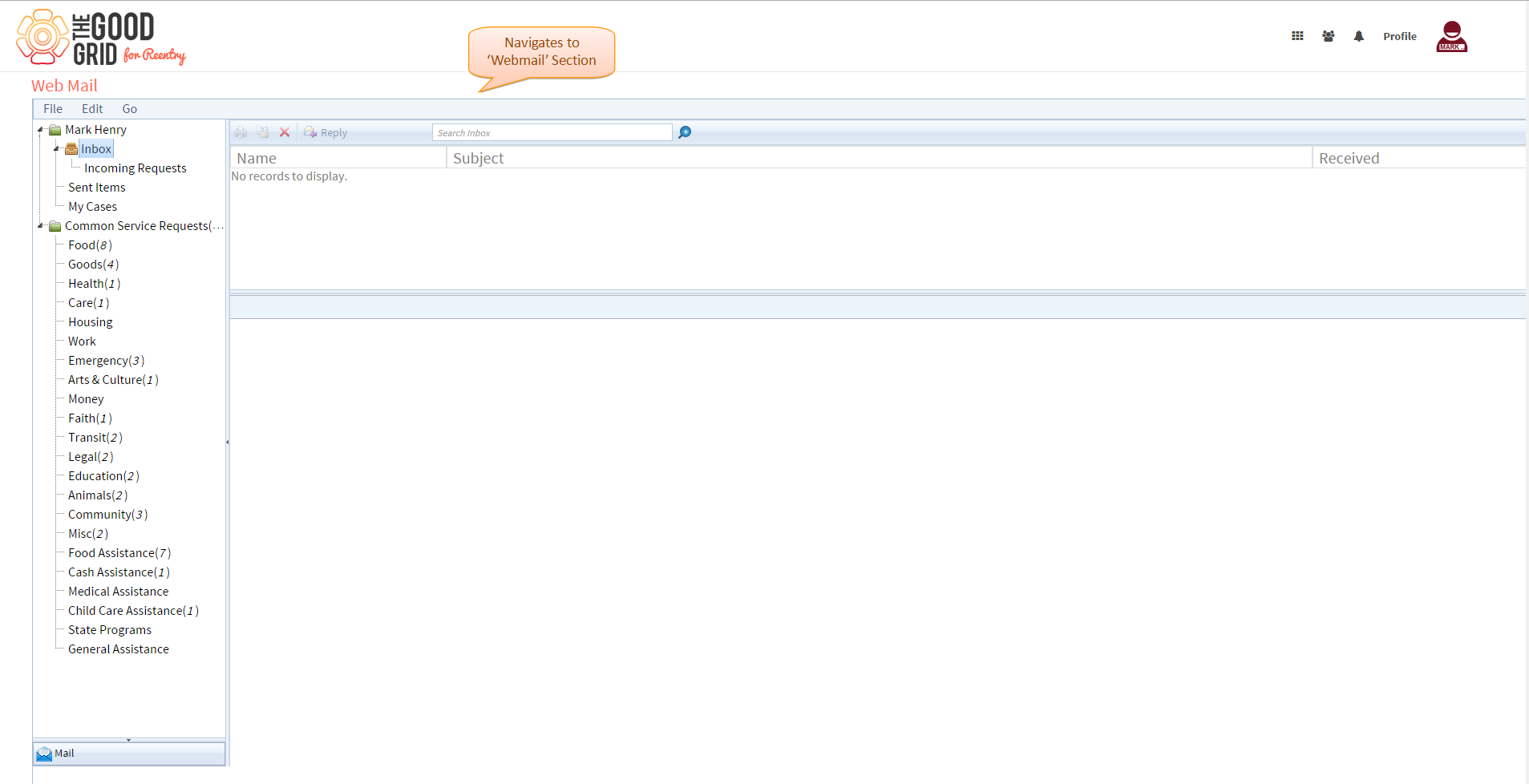Open the Legal(2) category
This screenshot has width=1529, height=784.
91,457
